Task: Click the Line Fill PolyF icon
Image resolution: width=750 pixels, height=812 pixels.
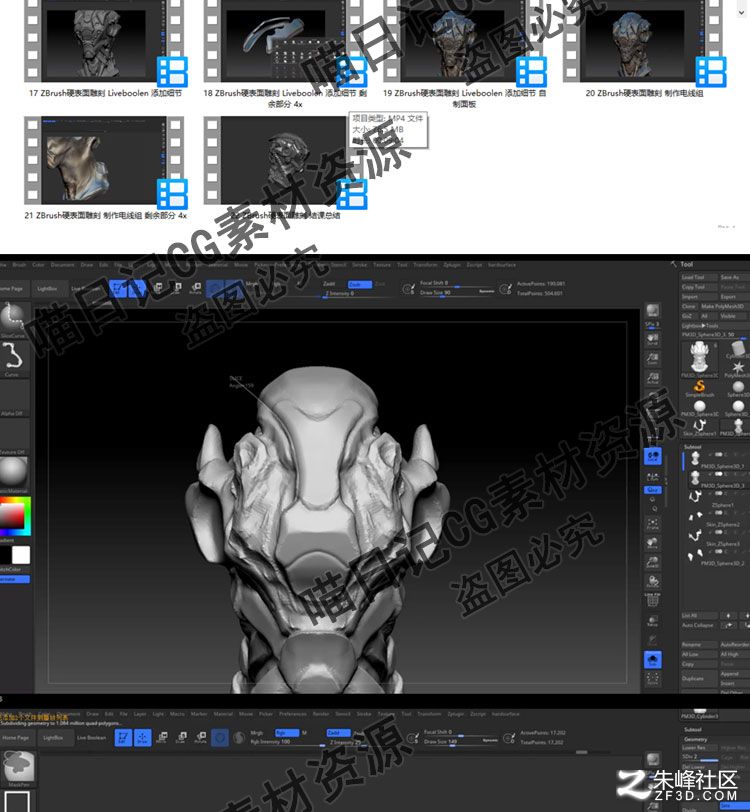Action: [x=653, y=600]
